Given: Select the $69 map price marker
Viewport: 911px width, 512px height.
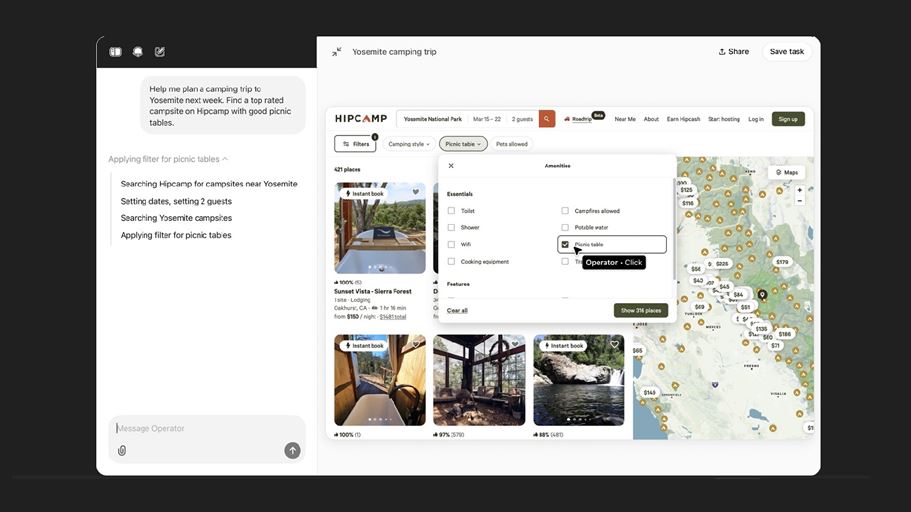Looking at the screenshot, I should coord(700,307).
